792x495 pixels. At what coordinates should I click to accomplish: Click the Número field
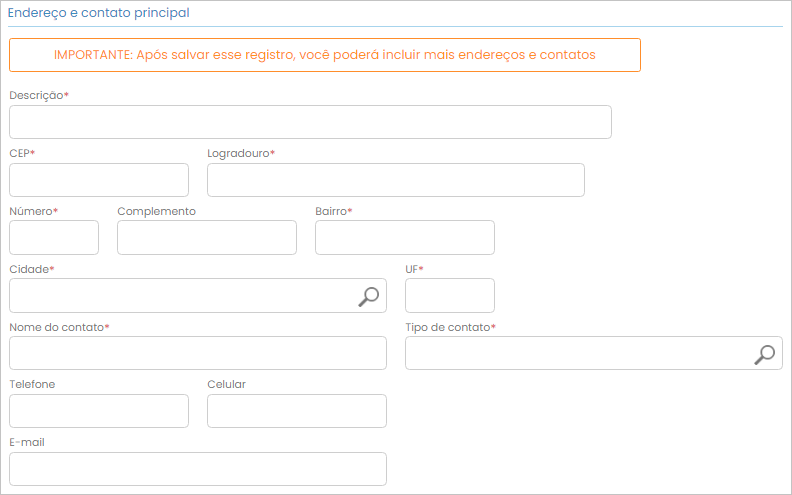tap(54, 238)
